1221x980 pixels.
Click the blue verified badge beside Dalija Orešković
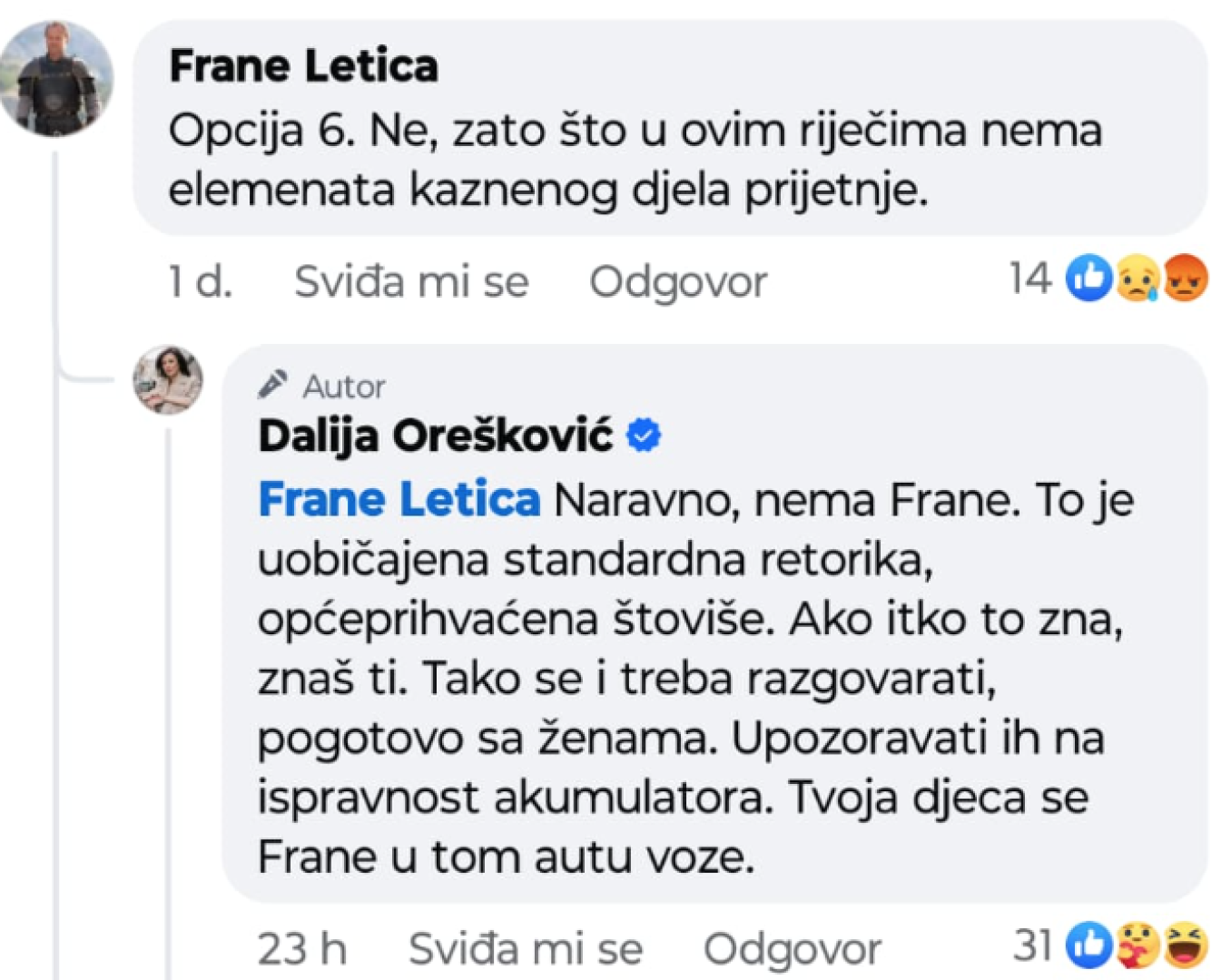click(644, 436)
